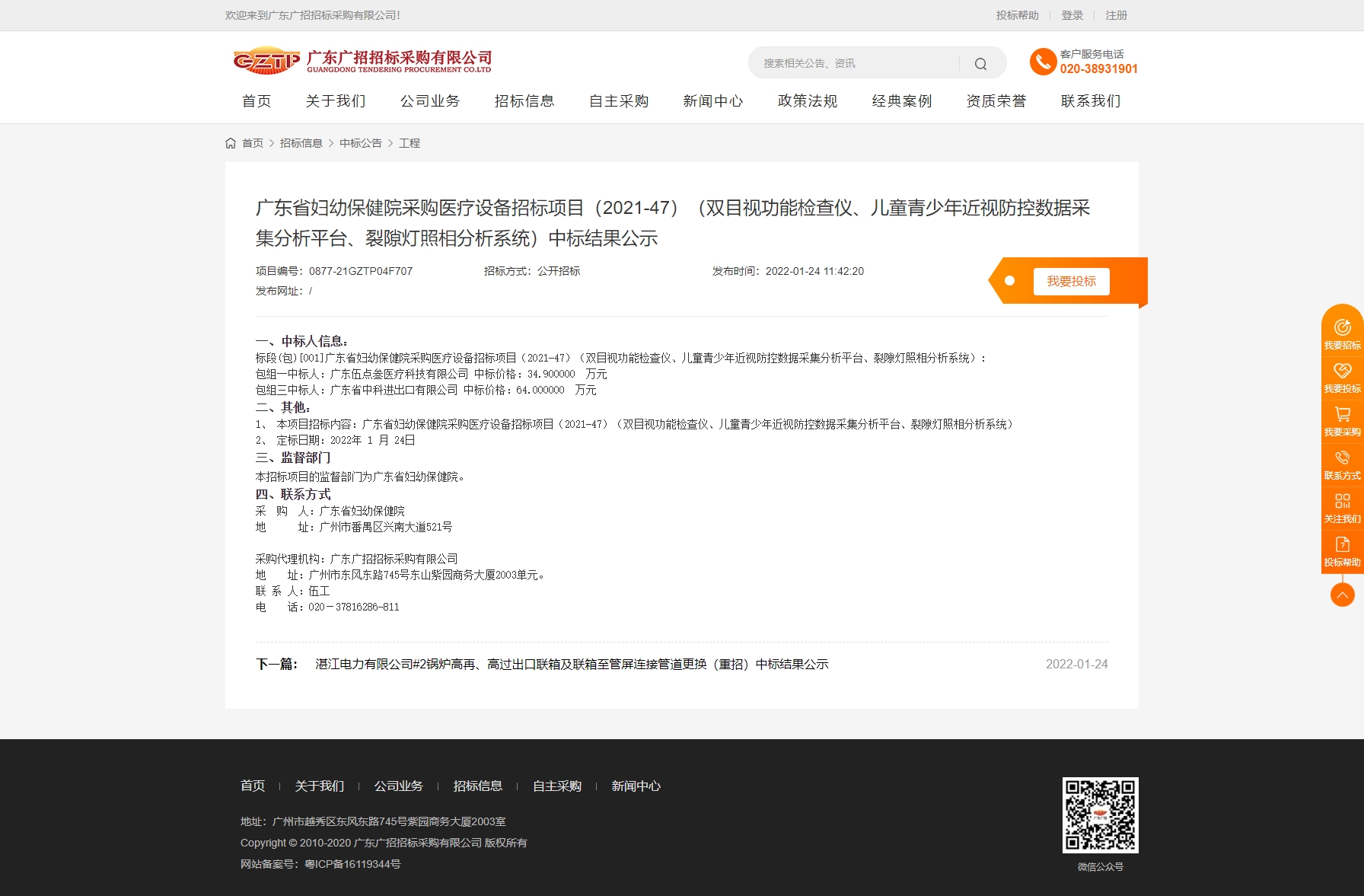Go to 工程 in breadcrumb

pyautogui.click(x=410, y=143)
